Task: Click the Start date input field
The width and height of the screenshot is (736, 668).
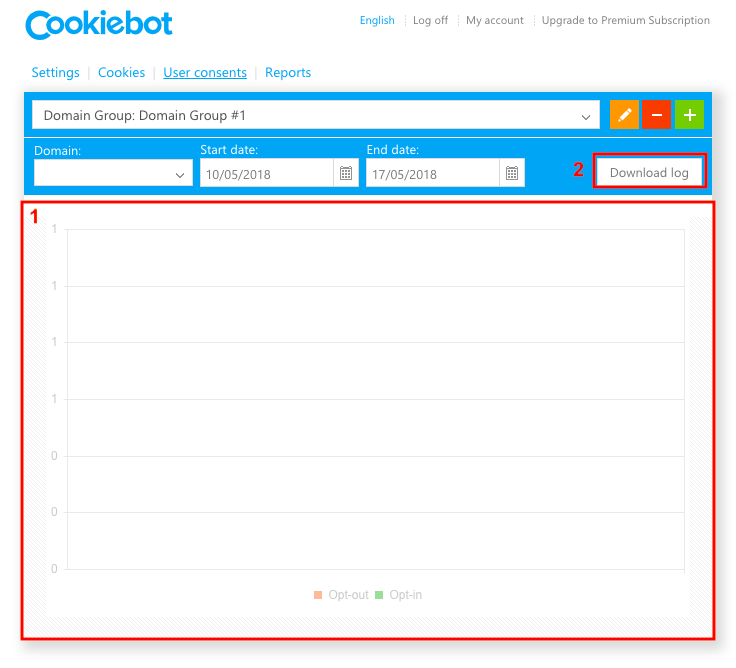Action: pos(267,173)
